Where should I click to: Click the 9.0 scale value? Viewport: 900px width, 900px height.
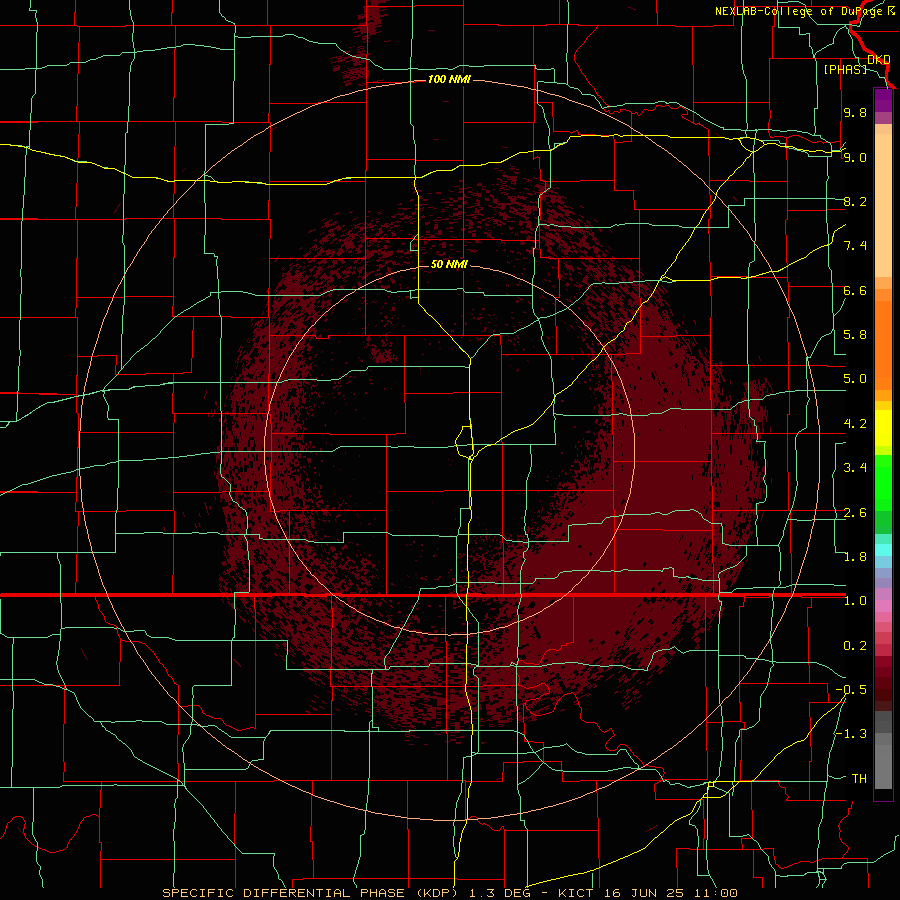click(x=855, y=157)
